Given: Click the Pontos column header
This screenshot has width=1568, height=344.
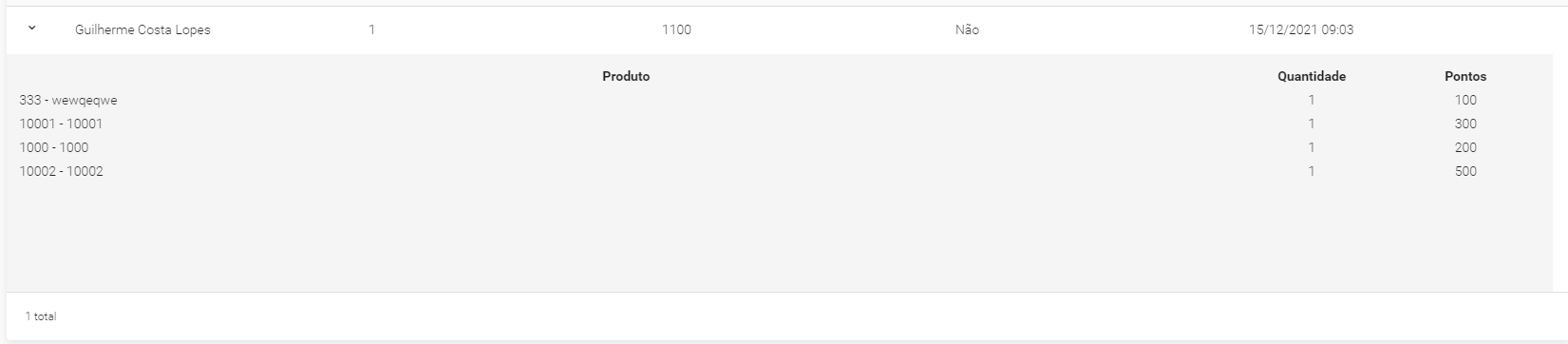Looking at the screenshot, I should [x=1465, y=76].
